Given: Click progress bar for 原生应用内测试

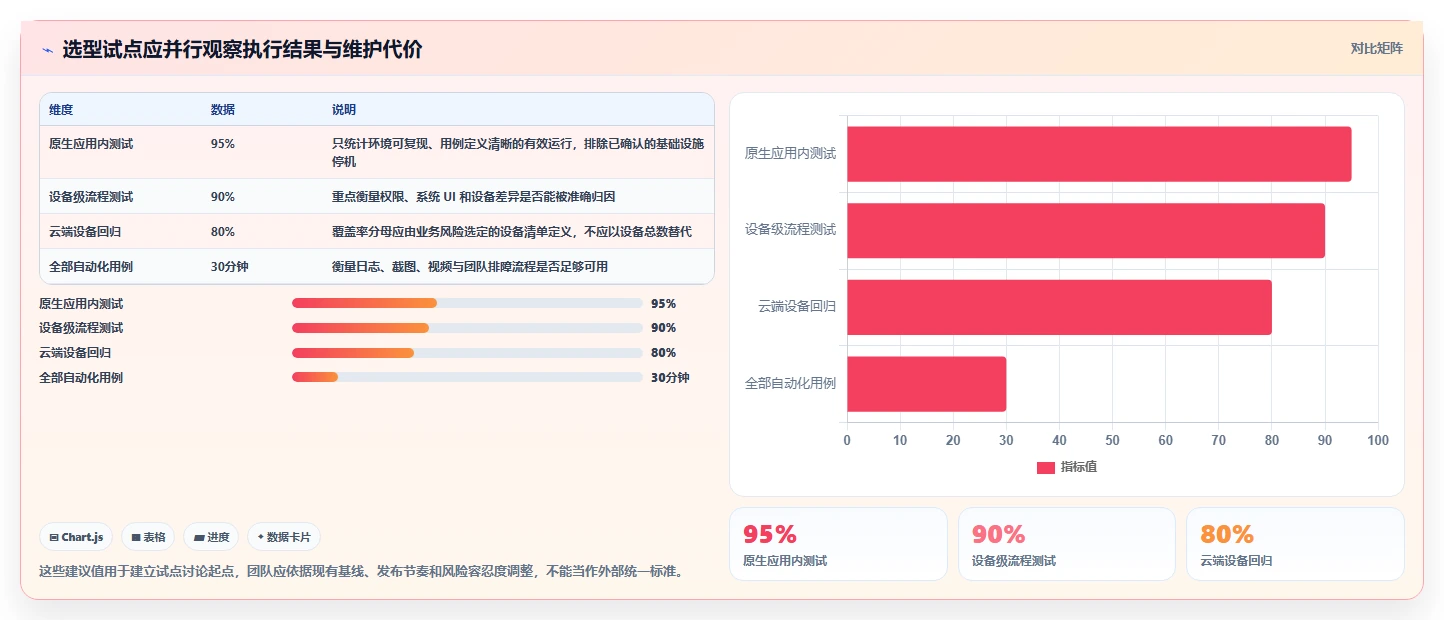Looking at the screenshot, I should (x=467, y=303).
